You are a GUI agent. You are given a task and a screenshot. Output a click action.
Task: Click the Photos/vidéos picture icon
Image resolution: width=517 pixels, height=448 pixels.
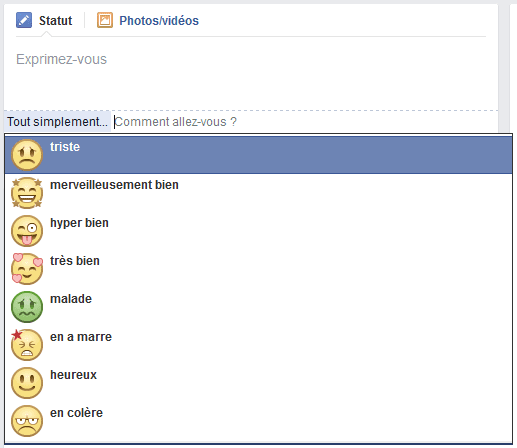[x=105, y=20]
